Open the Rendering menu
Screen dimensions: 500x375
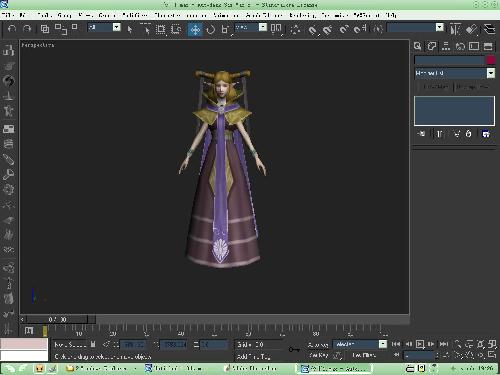coord(302,15)
